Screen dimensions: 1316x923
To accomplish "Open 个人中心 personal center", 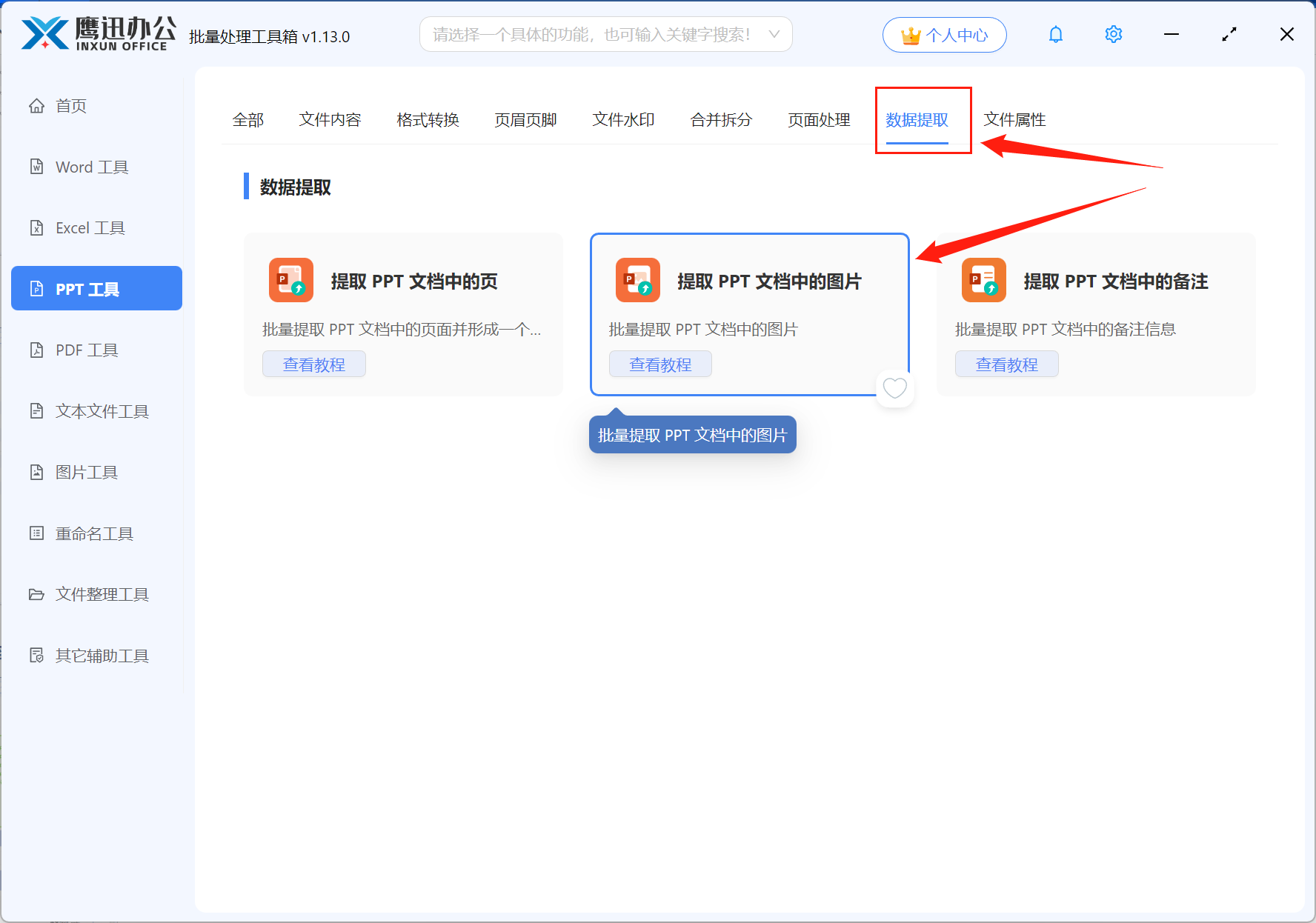I will point(944,34).
